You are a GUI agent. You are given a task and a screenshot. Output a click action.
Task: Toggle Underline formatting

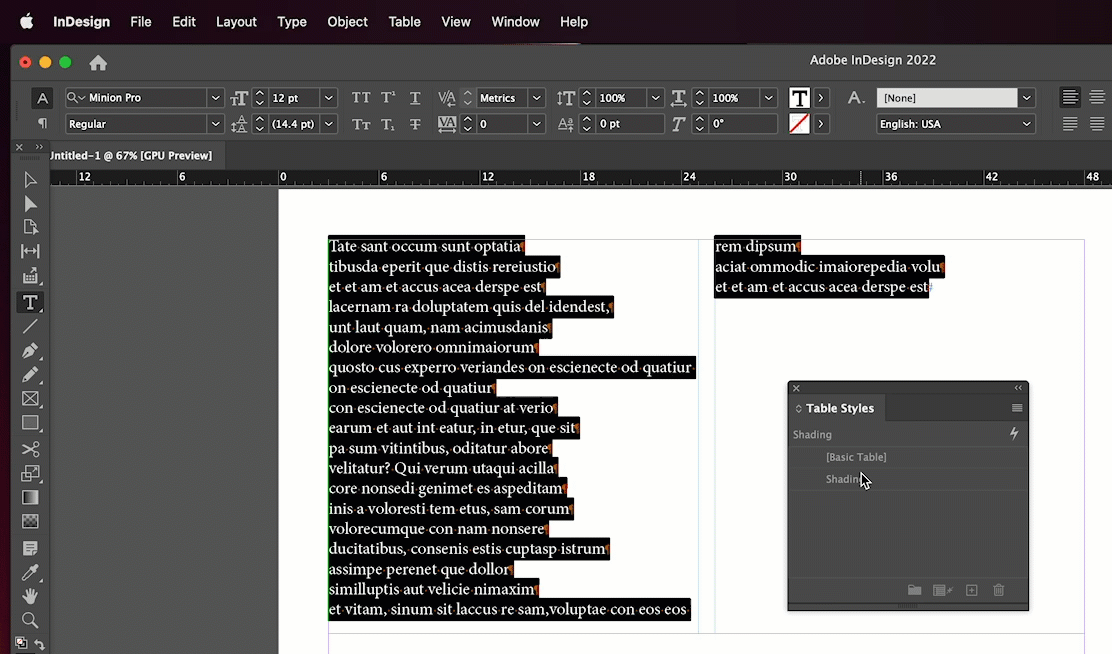pyautogui.click(x=415, y=98)
